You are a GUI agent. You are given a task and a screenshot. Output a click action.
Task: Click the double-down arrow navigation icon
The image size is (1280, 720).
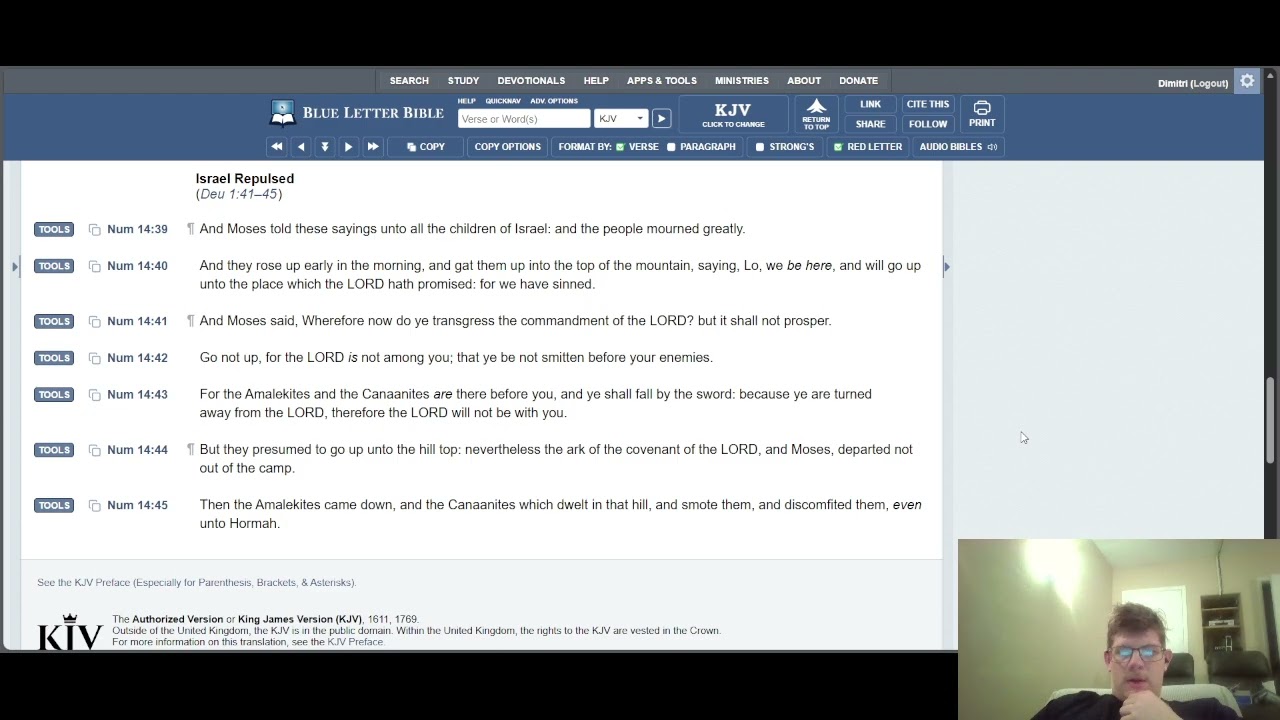[324, 147]
